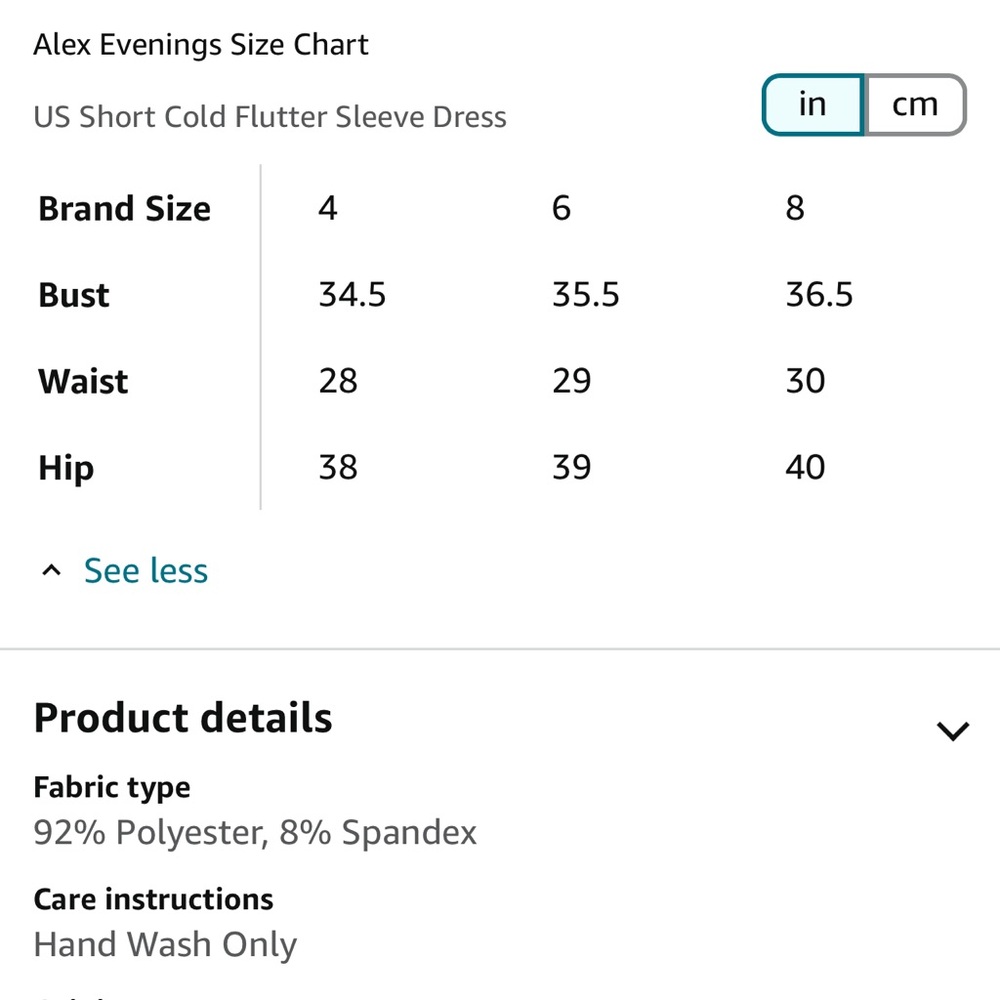The width and height of the screenshot is (1000, 1000).
Task: Click the Hand Wash Only care text
Action: pyautogui.click(x=165, y=945)
